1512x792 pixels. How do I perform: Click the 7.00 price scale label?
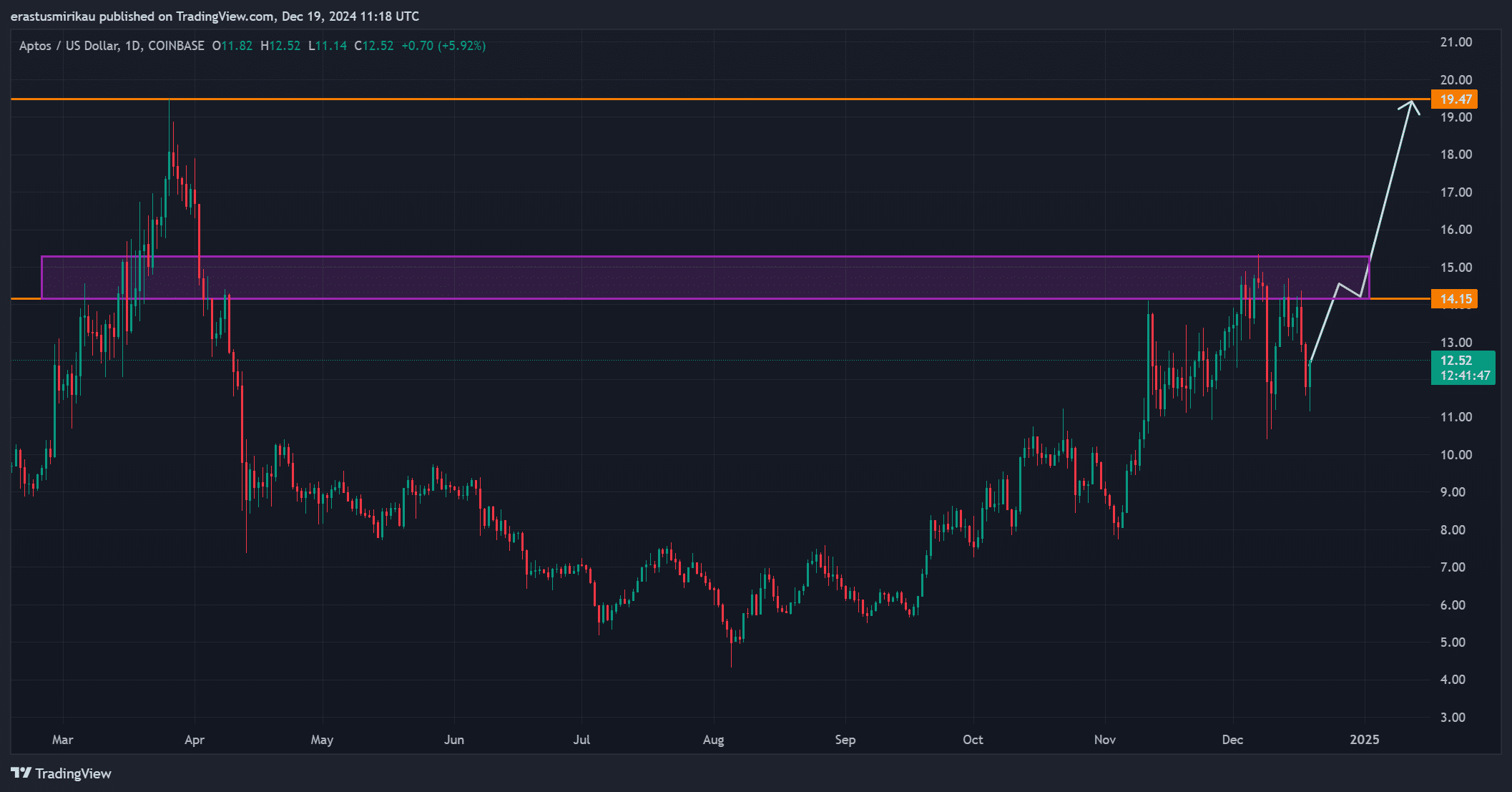(1453, 567)
